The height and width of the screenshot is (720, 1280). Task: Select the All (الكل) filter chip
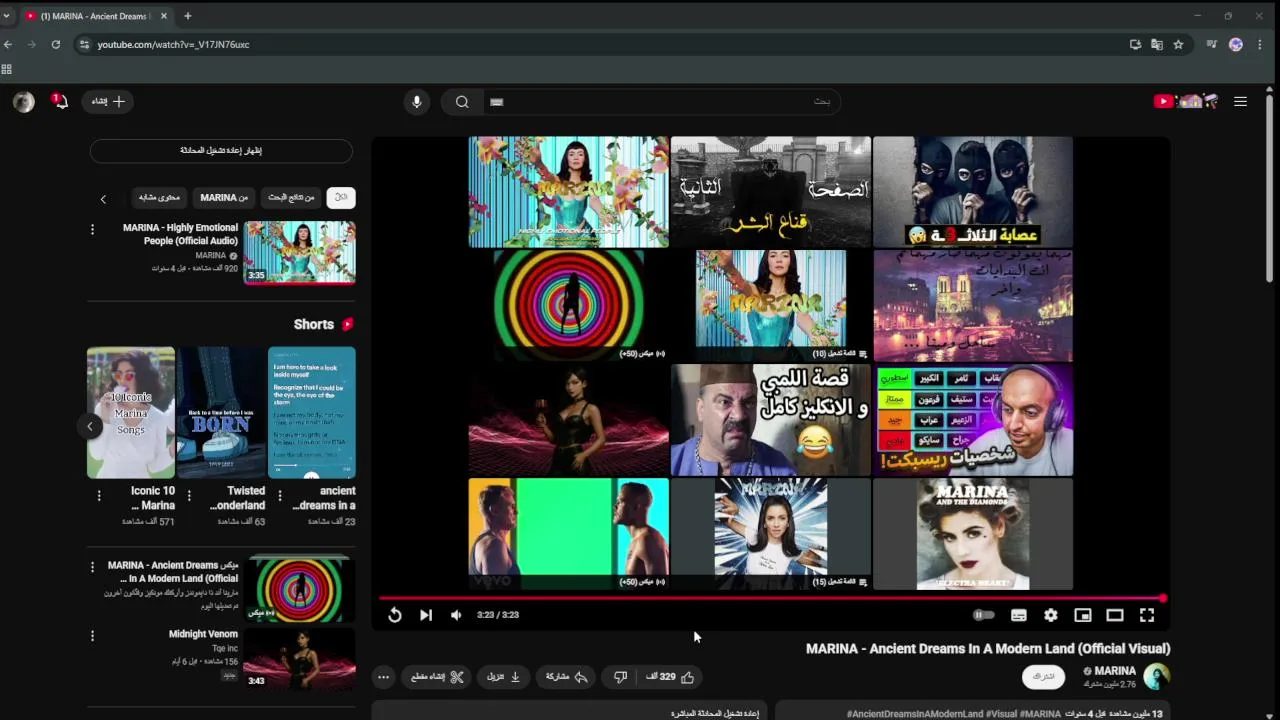[341, 198]
